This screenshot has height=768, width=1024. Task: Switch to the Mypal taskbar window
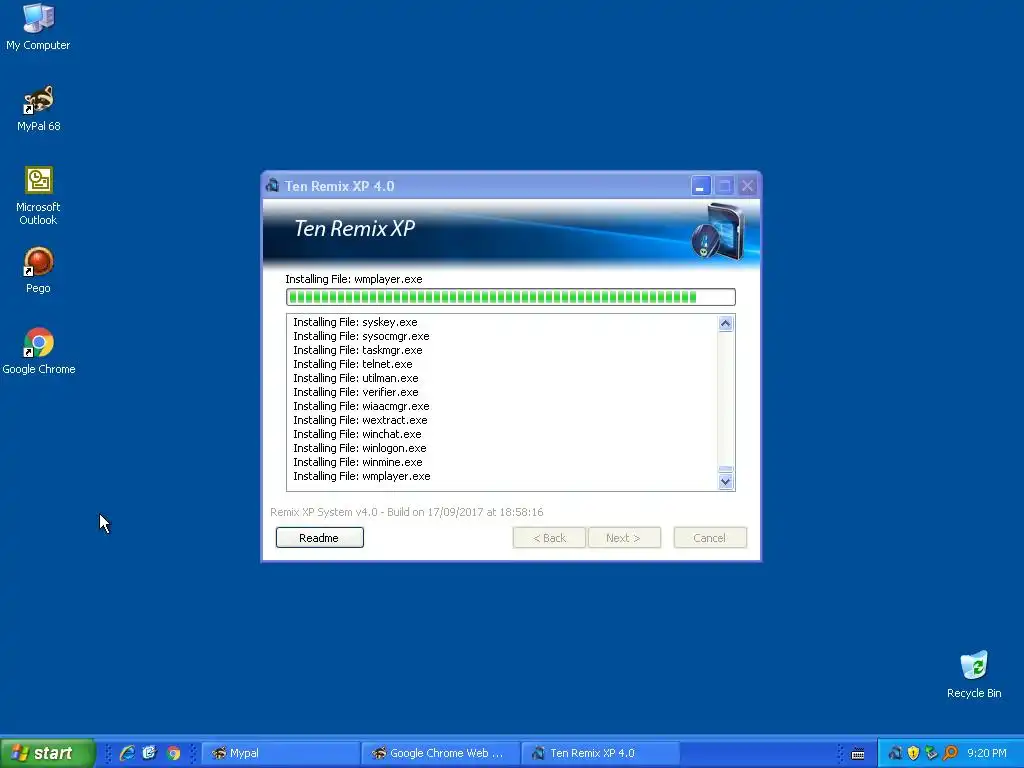(x=281, y=753)
